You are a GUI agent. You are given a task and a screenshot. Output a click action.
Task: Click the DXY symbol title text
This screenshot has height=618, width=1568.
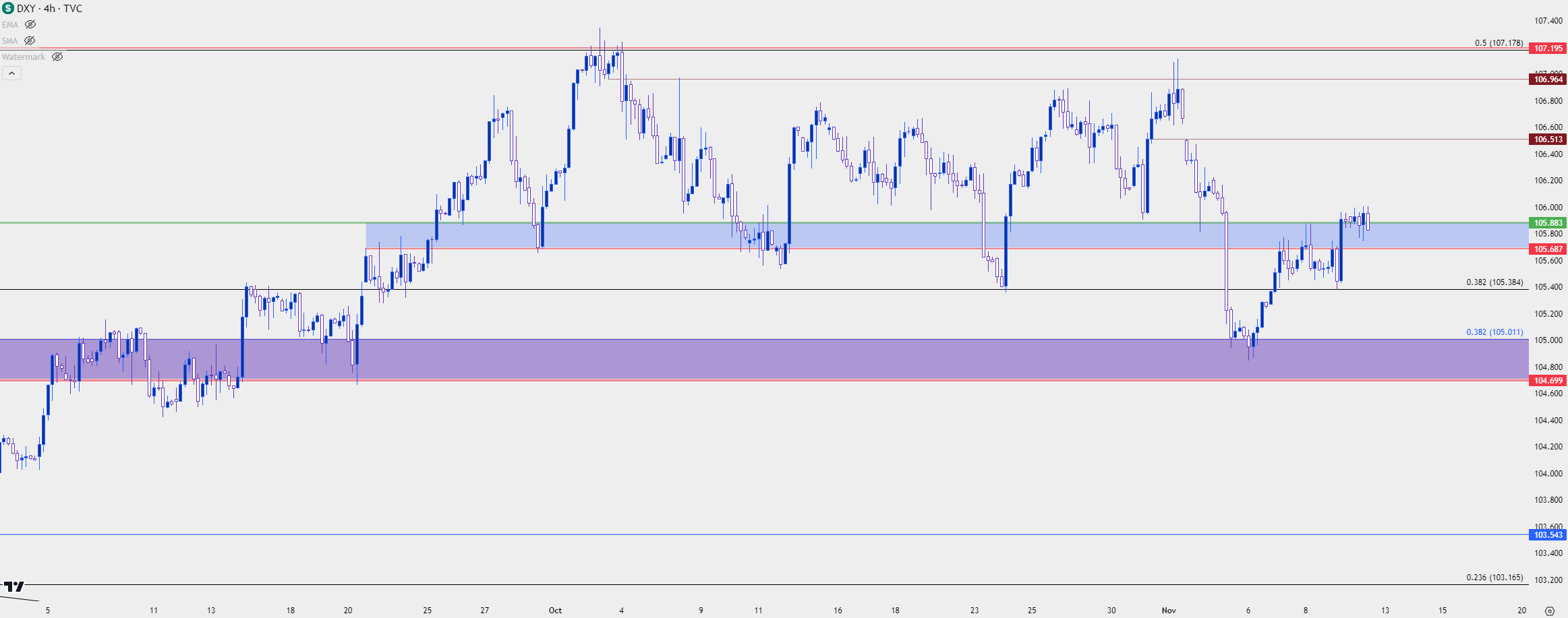pos(26,9)
